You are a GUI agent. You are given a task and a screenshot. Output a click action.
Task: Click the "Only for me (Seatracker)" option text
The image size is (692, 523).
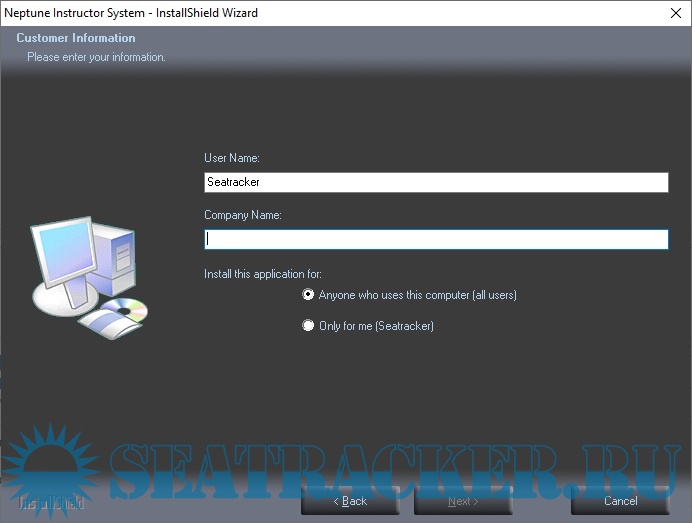(x=376, y=326)
